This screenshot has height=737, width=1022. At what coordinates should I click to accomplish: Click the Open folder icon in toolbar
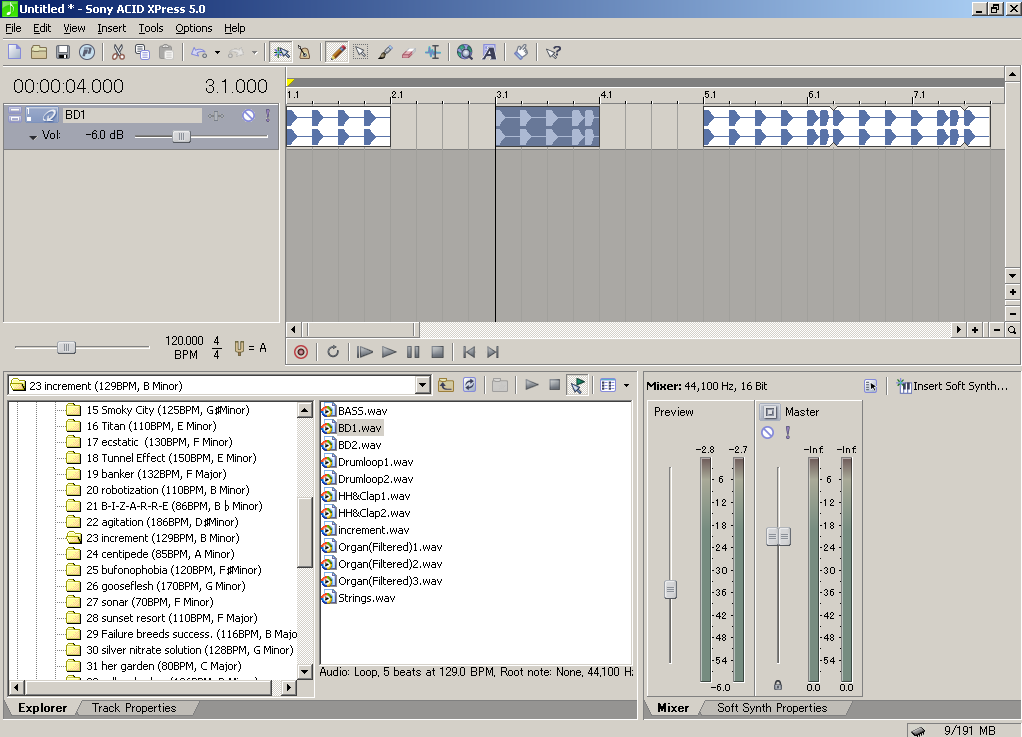point(38,52)
